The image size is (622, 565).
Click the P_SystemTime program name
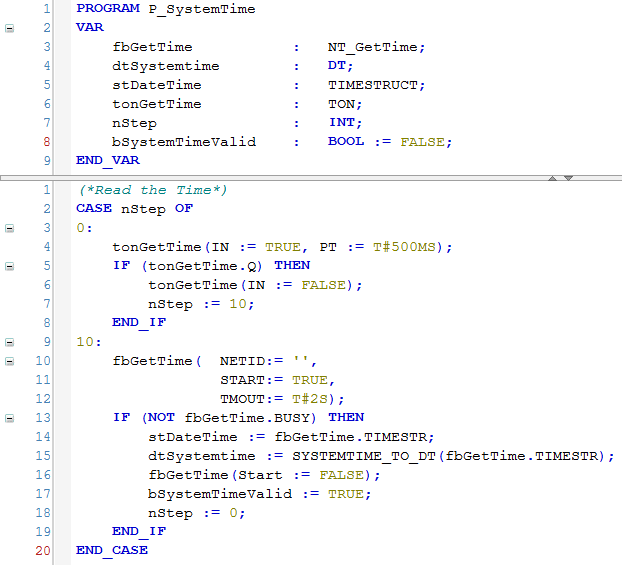coord(202,9)
